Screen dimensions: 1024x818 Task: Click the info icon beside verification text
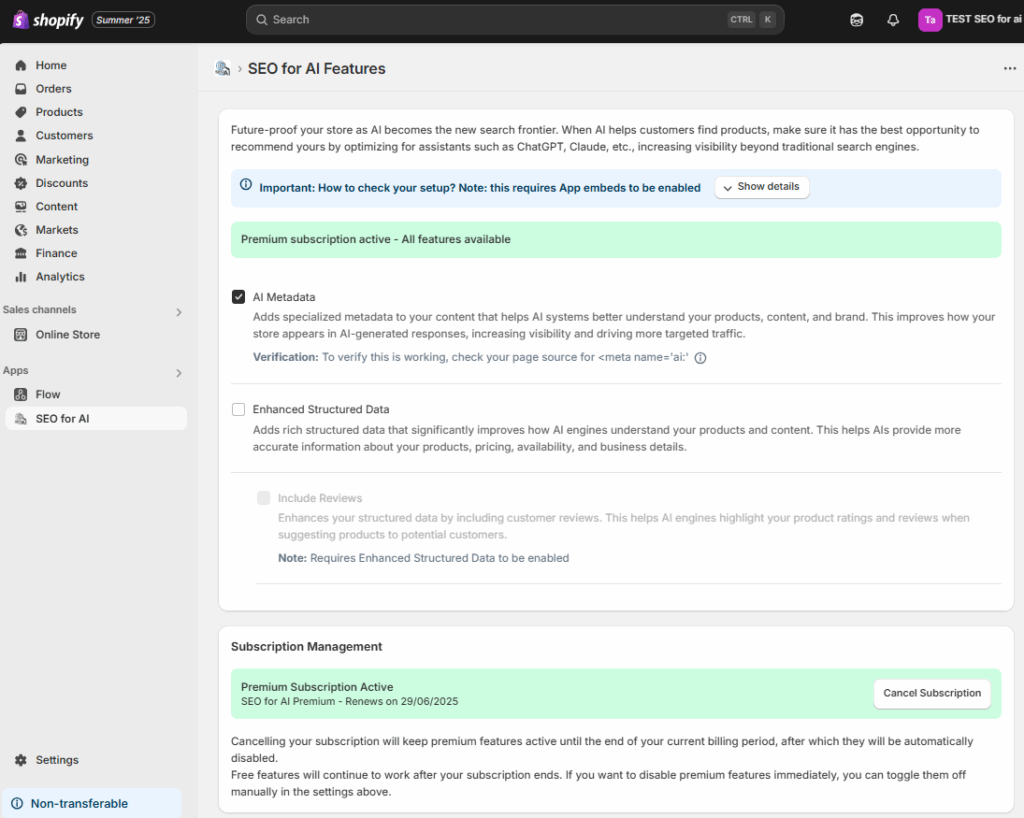pos(700,358)
